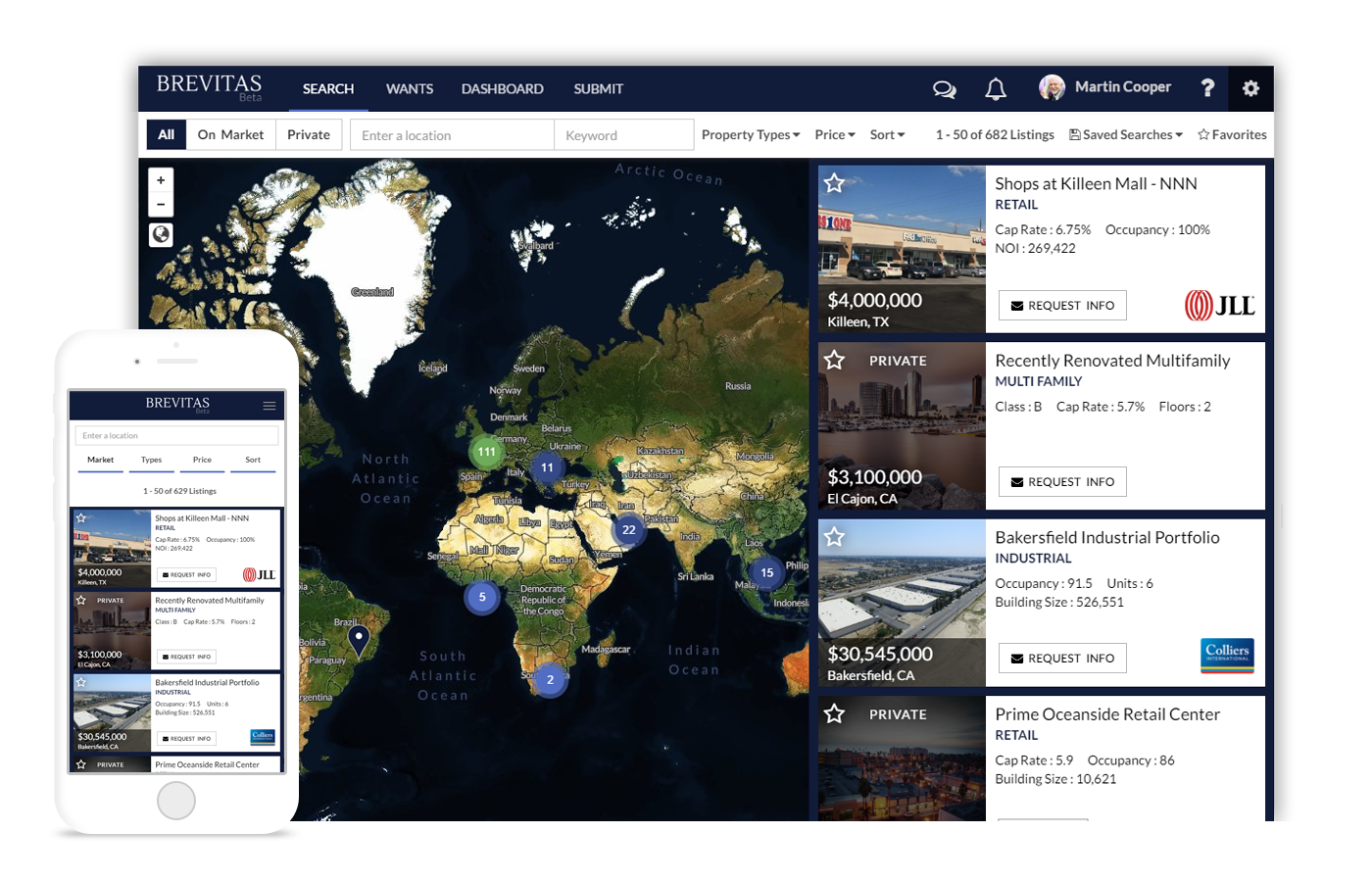Request info for Bakersfield Industrial Portfolio
Screen dimensions: 1372x882
click(x=1062, y=659)
